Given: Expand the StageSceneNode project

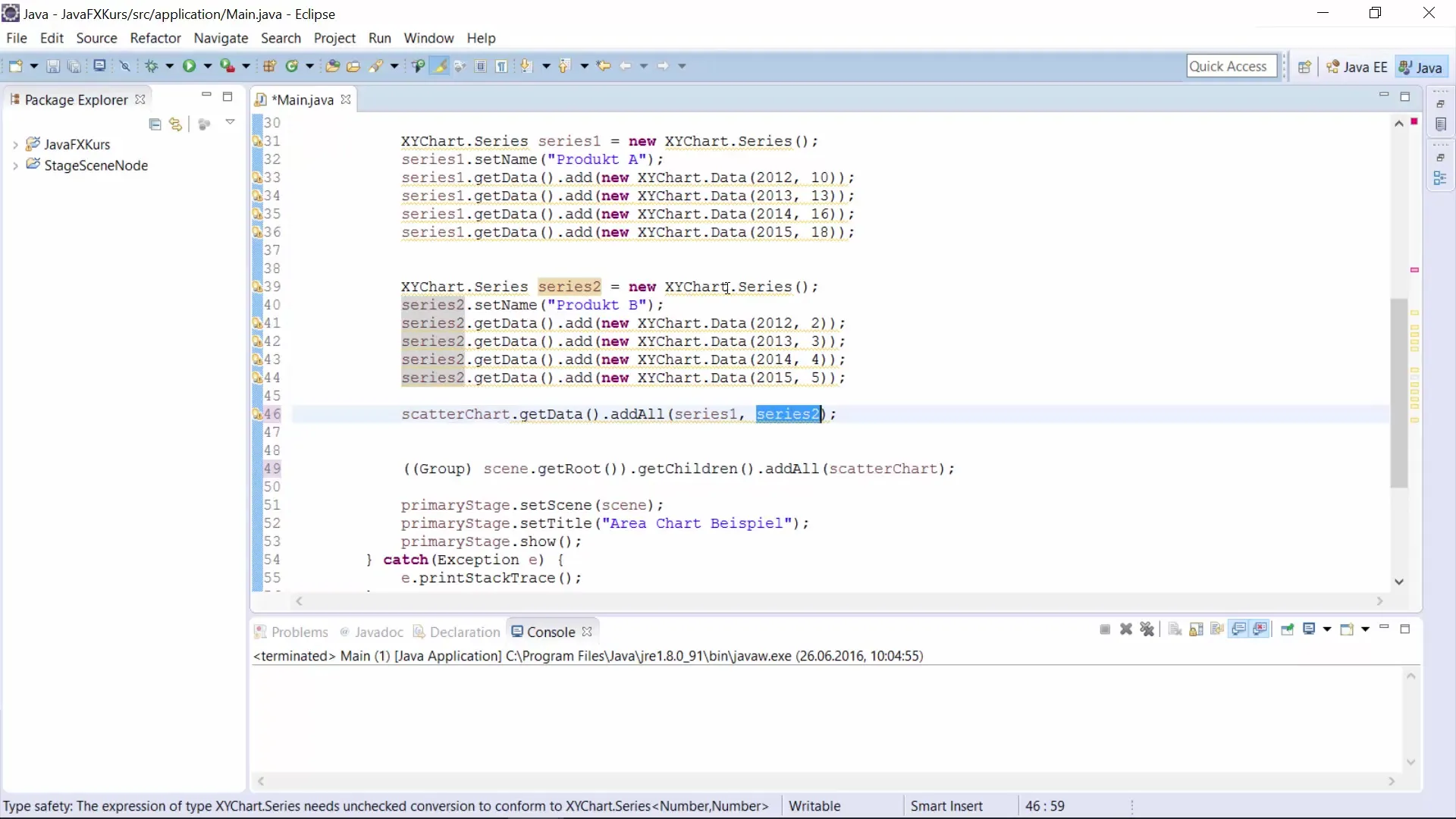Looking at the screenshot, I should pyautogui.click(x=15, y=165).
